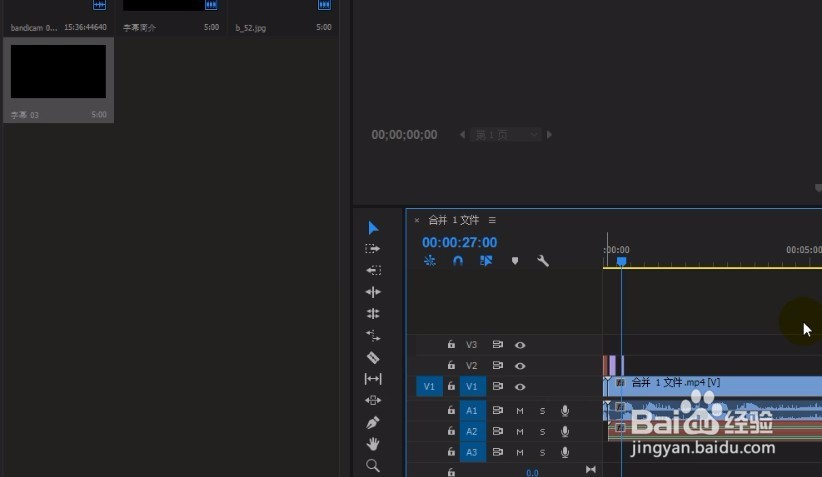The height and width of the screenshot is (477, 822).
Task: Add a marker with shield icon
Action: click(x=515, y=261)
